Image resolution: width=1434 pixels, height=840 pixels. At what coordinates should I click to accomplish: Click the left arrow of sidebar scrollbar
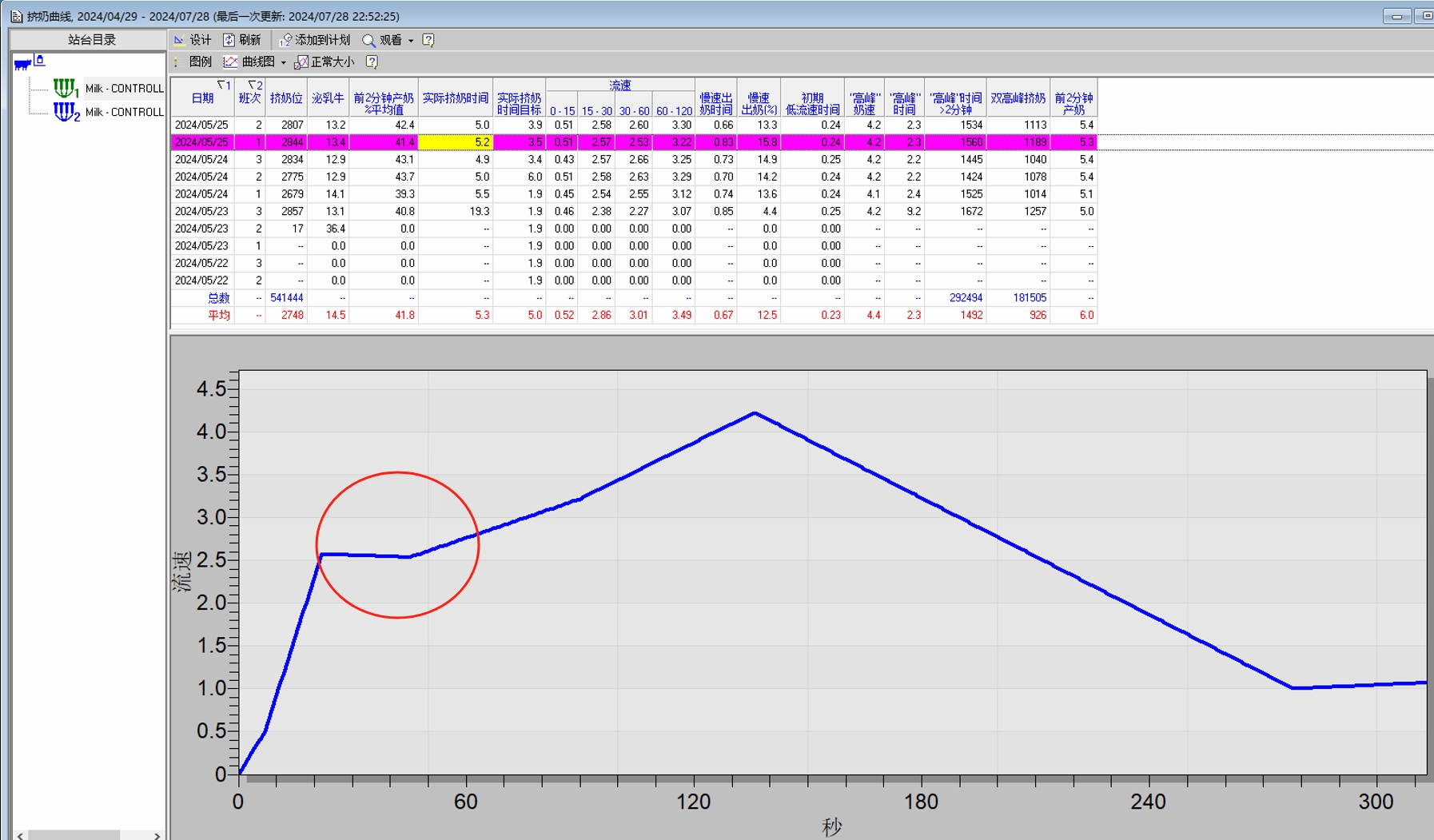20,835
